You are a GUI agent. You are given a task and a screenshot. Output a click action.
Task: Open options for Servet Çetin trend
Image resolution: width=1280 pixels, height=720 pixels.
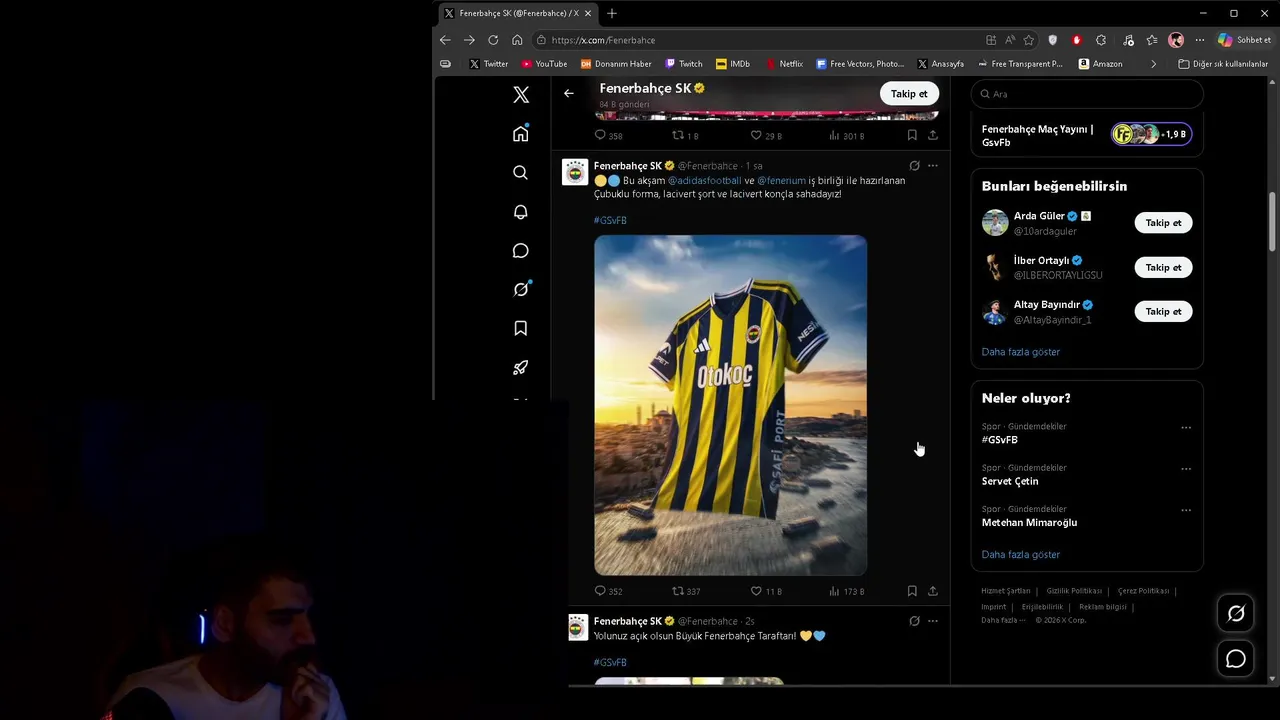pos(1186,469)
